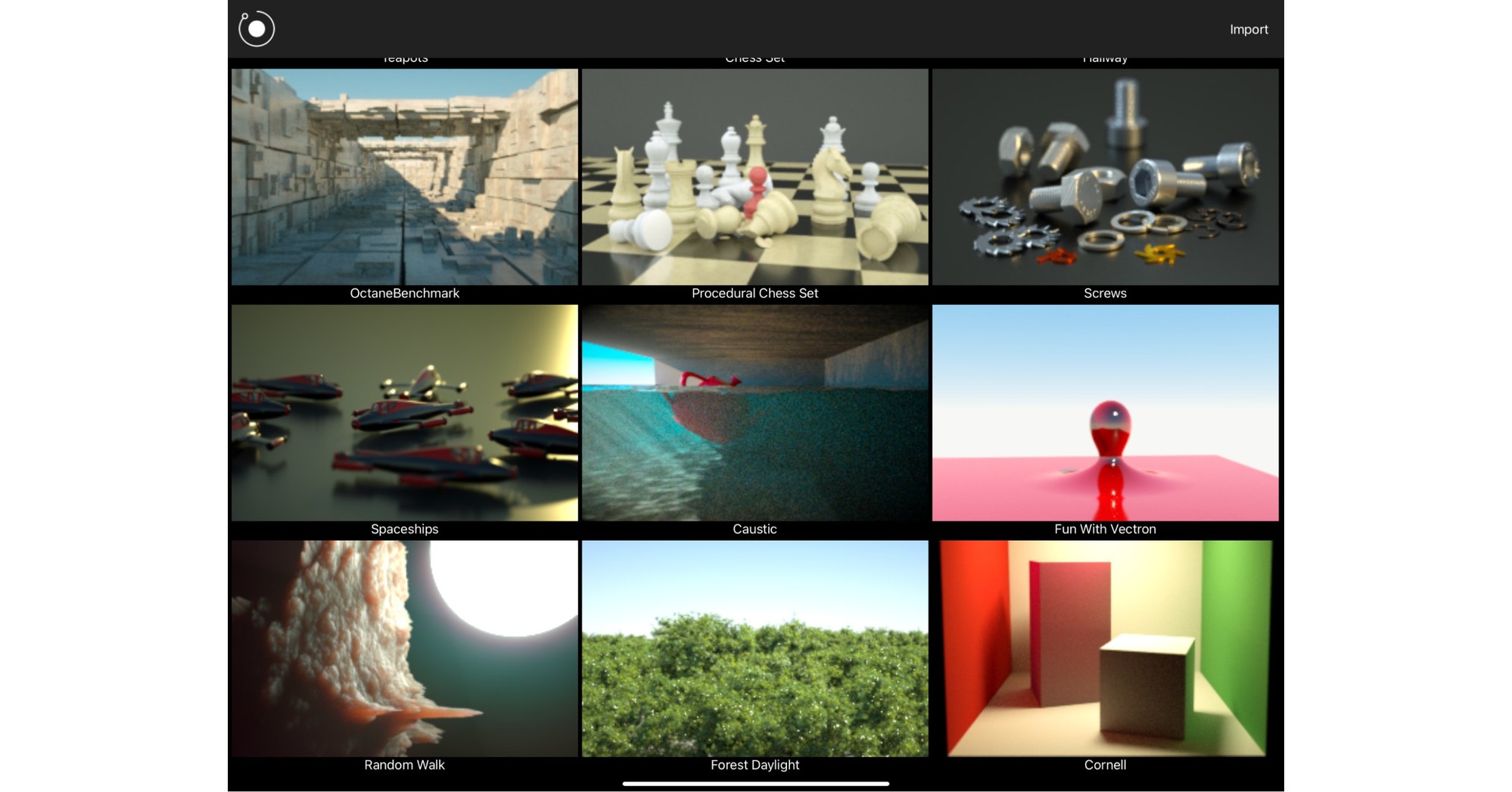
Task: Tap Import in the top-right corner
Action: coord(1249,30)
